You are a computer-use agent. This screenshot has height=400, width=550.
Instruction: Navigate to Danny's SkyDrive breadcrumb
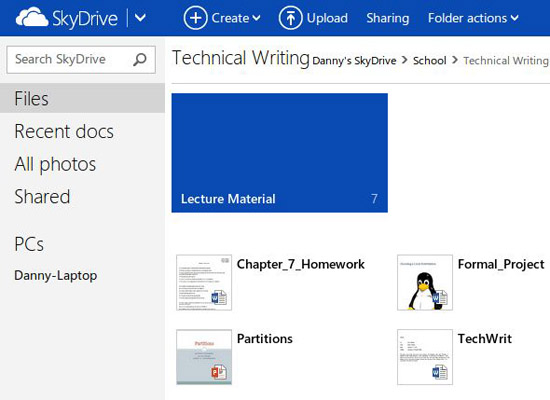coord(354,61)
